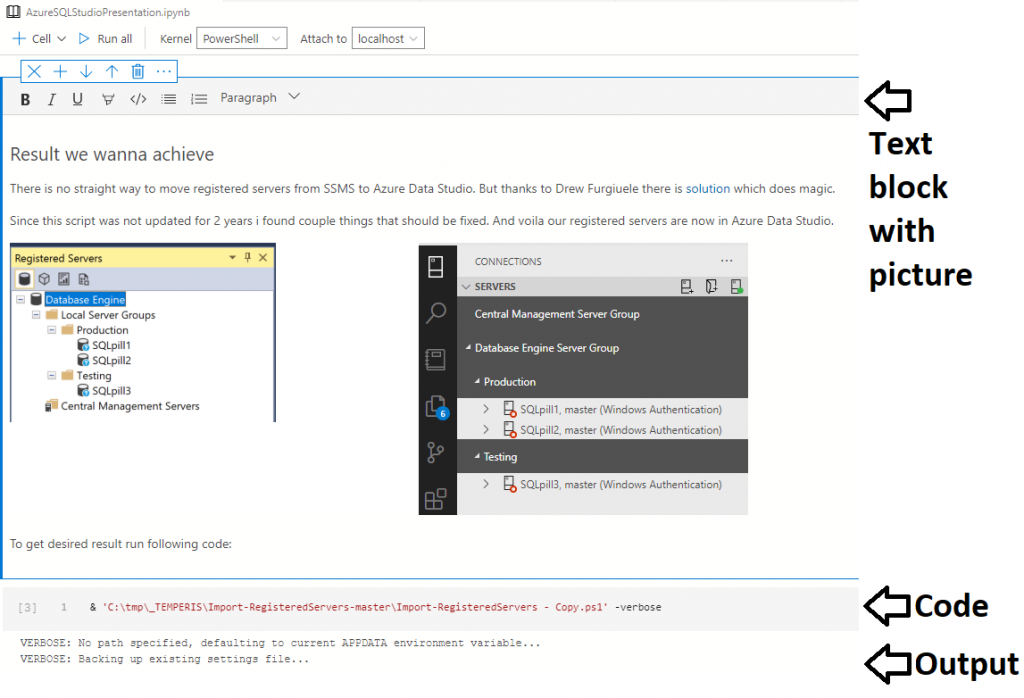Select Database Engine server type icon
Screen dimensions: 1024x698
point(24,279)
